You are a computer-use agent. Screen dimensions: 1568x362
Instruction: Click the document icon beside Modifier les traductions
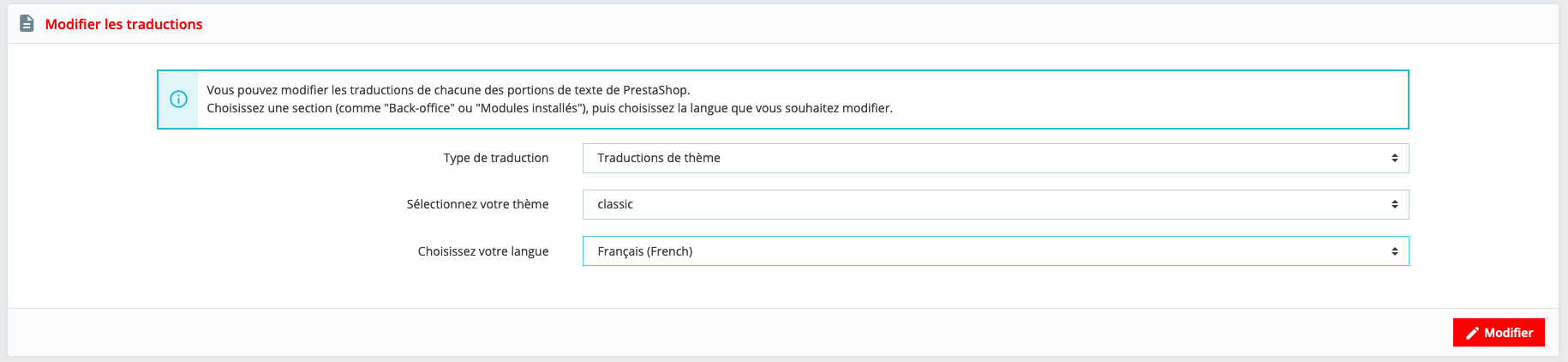pos(27,24)
